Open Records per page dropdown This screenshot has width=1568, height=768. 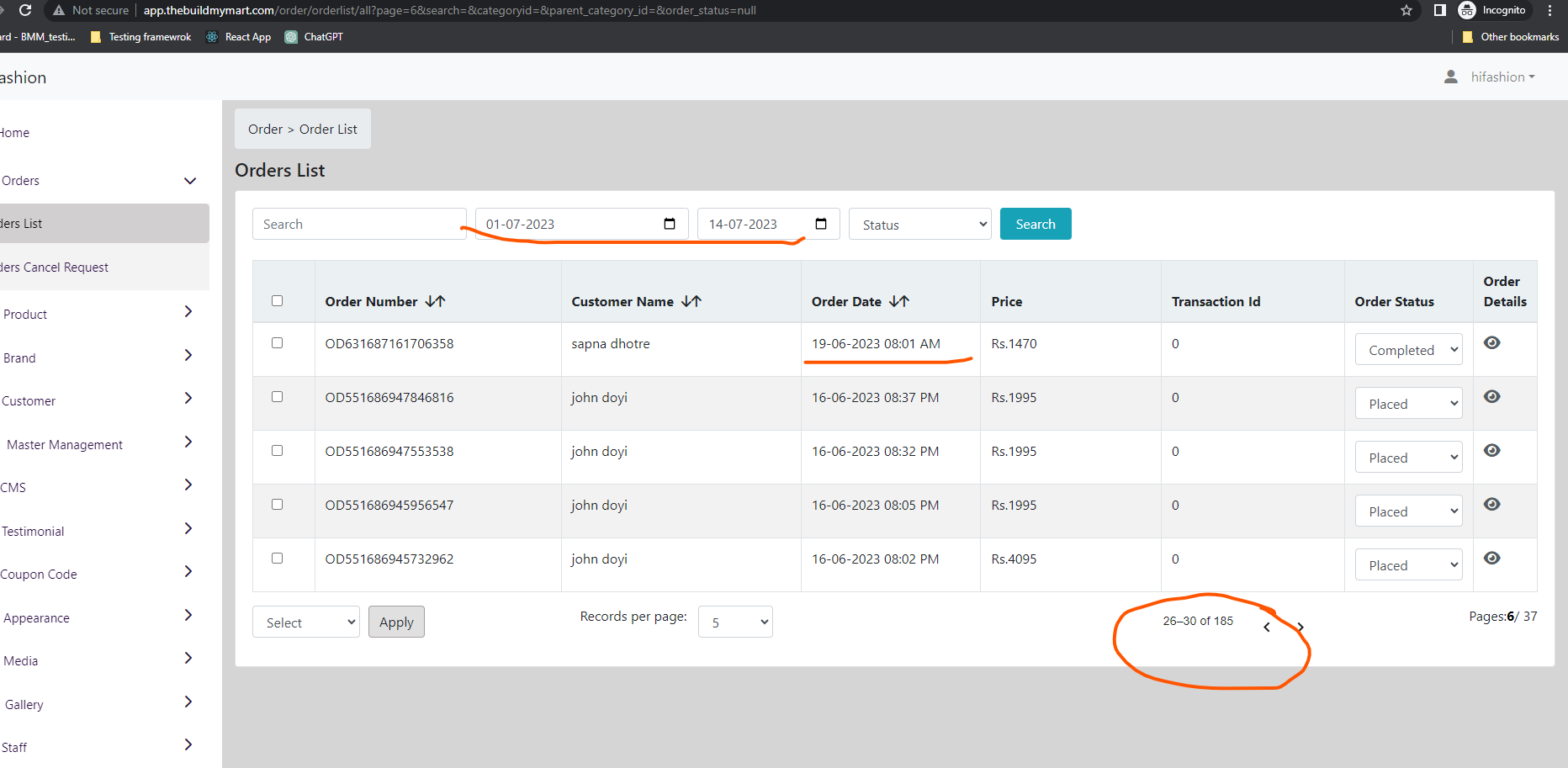735,622
